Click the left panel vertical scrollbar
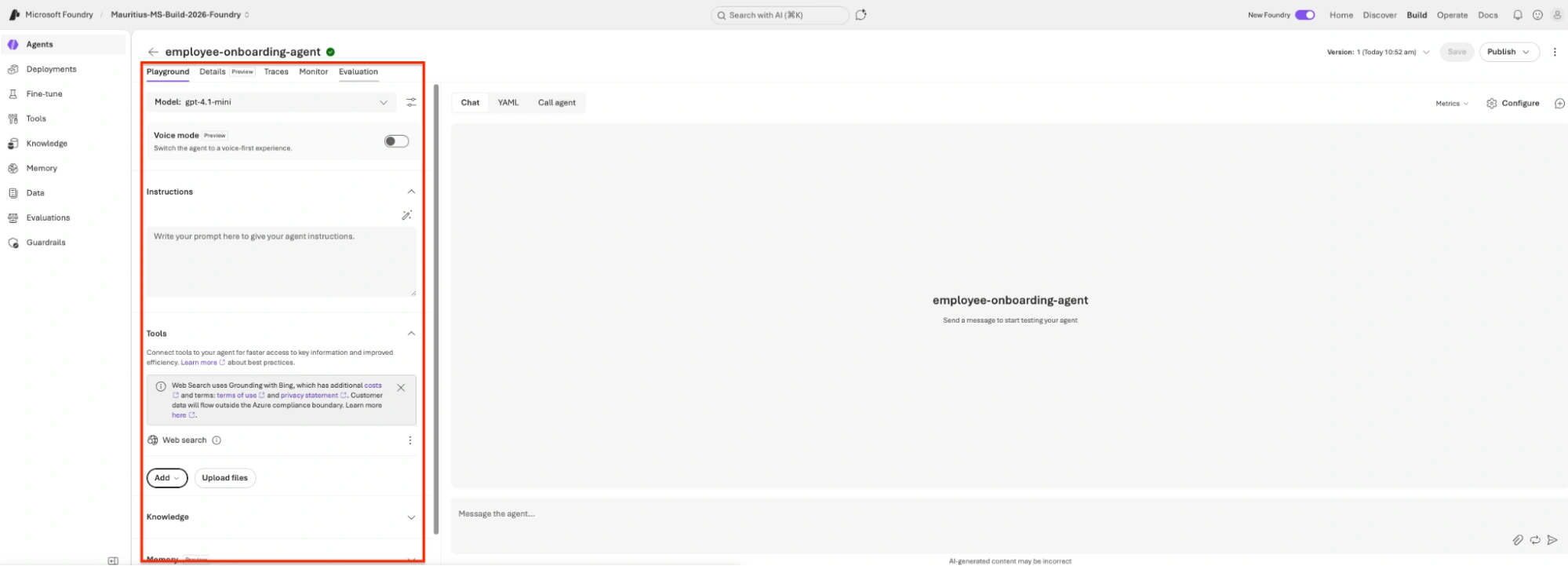Image resolution: width=1568 pixels, height=566 pixels. click(436, 308)
